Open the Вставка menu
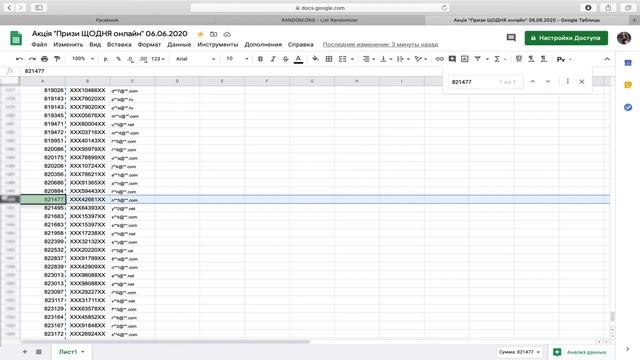 (x=119, y=44)
